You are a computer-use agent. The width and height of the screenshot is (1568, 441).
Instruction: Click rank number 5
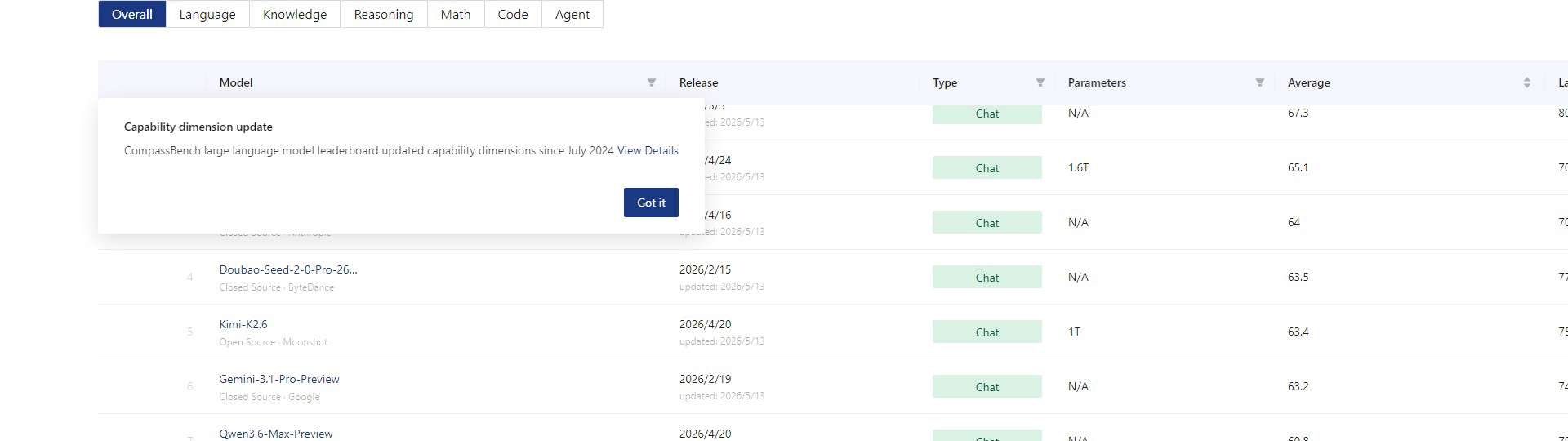[x=190, y=332]
